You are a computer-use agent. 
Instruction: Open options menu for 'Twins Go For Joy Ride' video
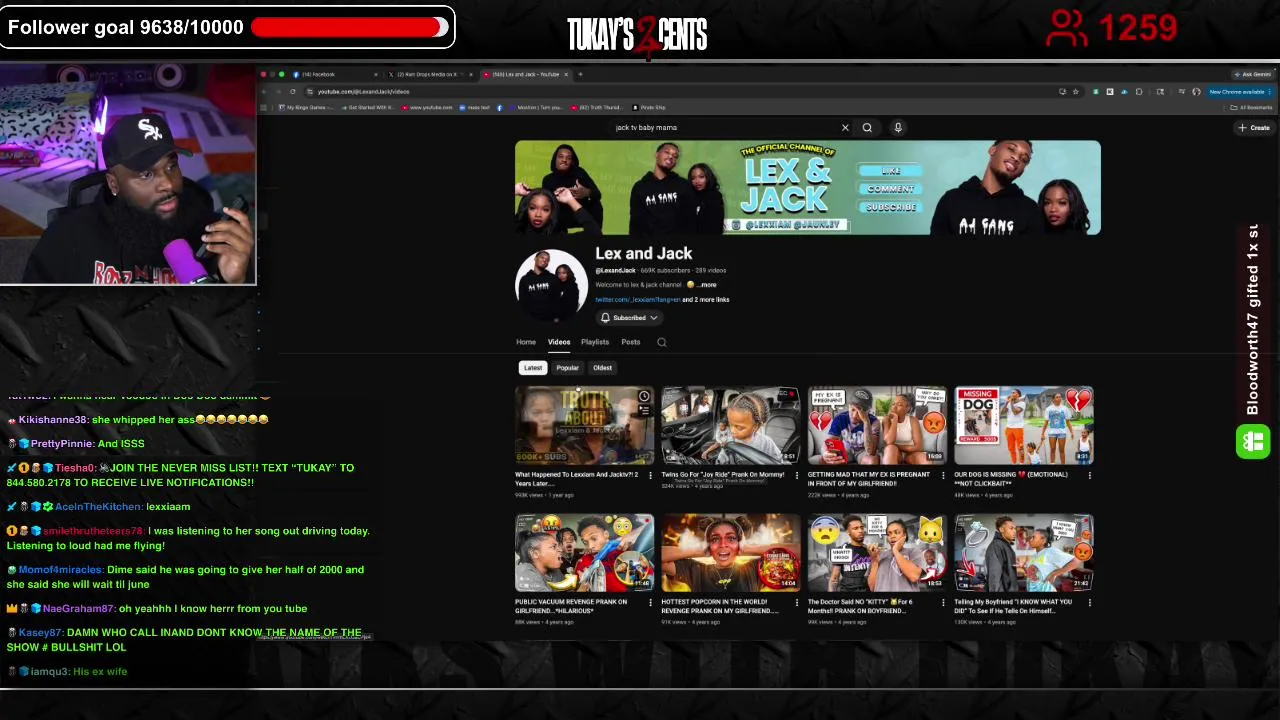796,476
